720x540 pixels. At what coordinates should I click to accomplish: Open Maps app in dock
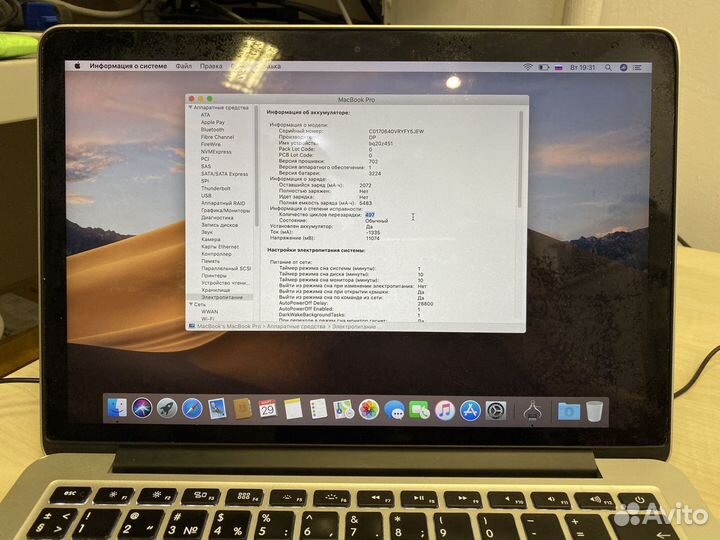point(343,409)
